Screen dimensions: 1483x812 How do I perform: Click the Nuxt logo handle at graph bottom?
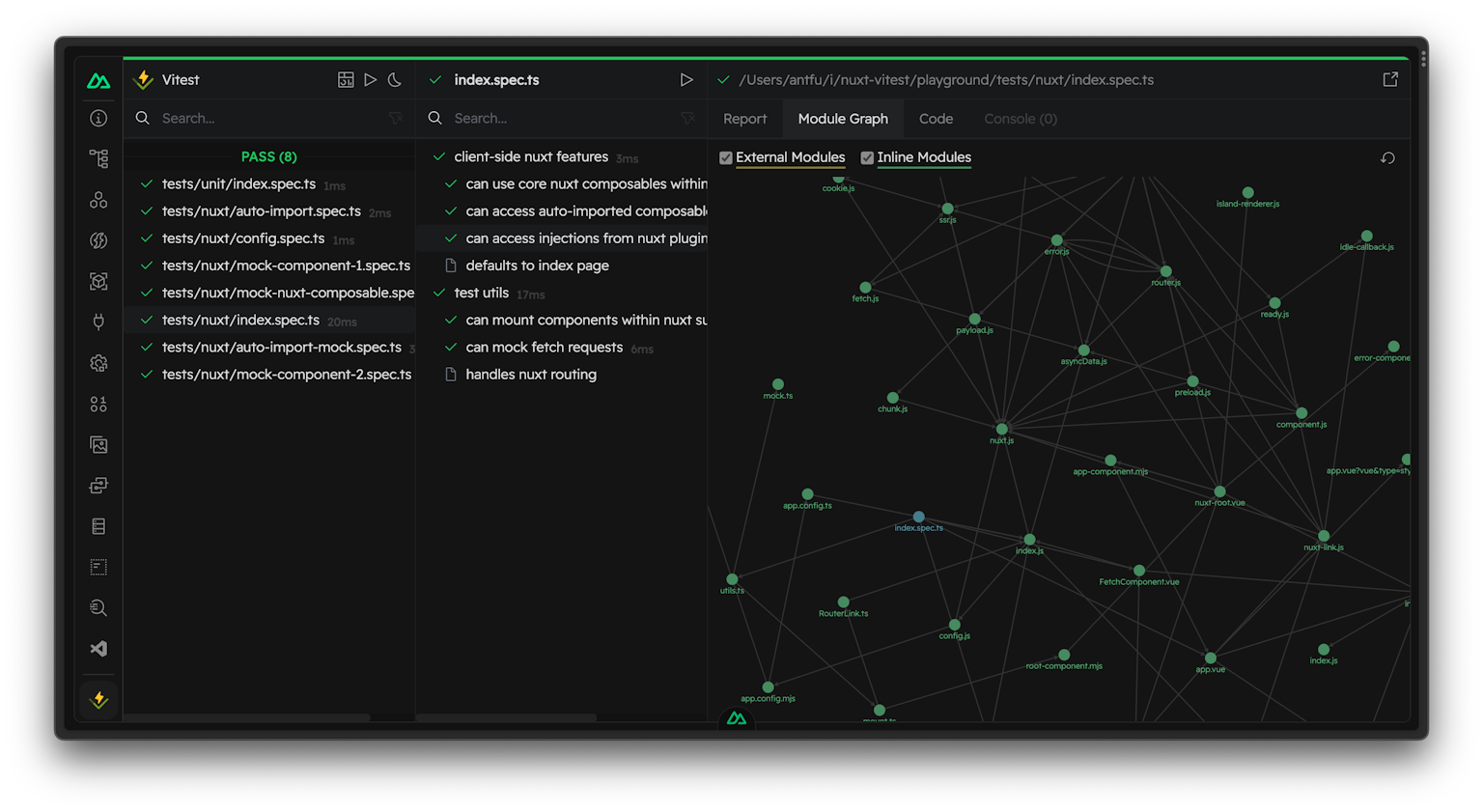click(737, 718)
